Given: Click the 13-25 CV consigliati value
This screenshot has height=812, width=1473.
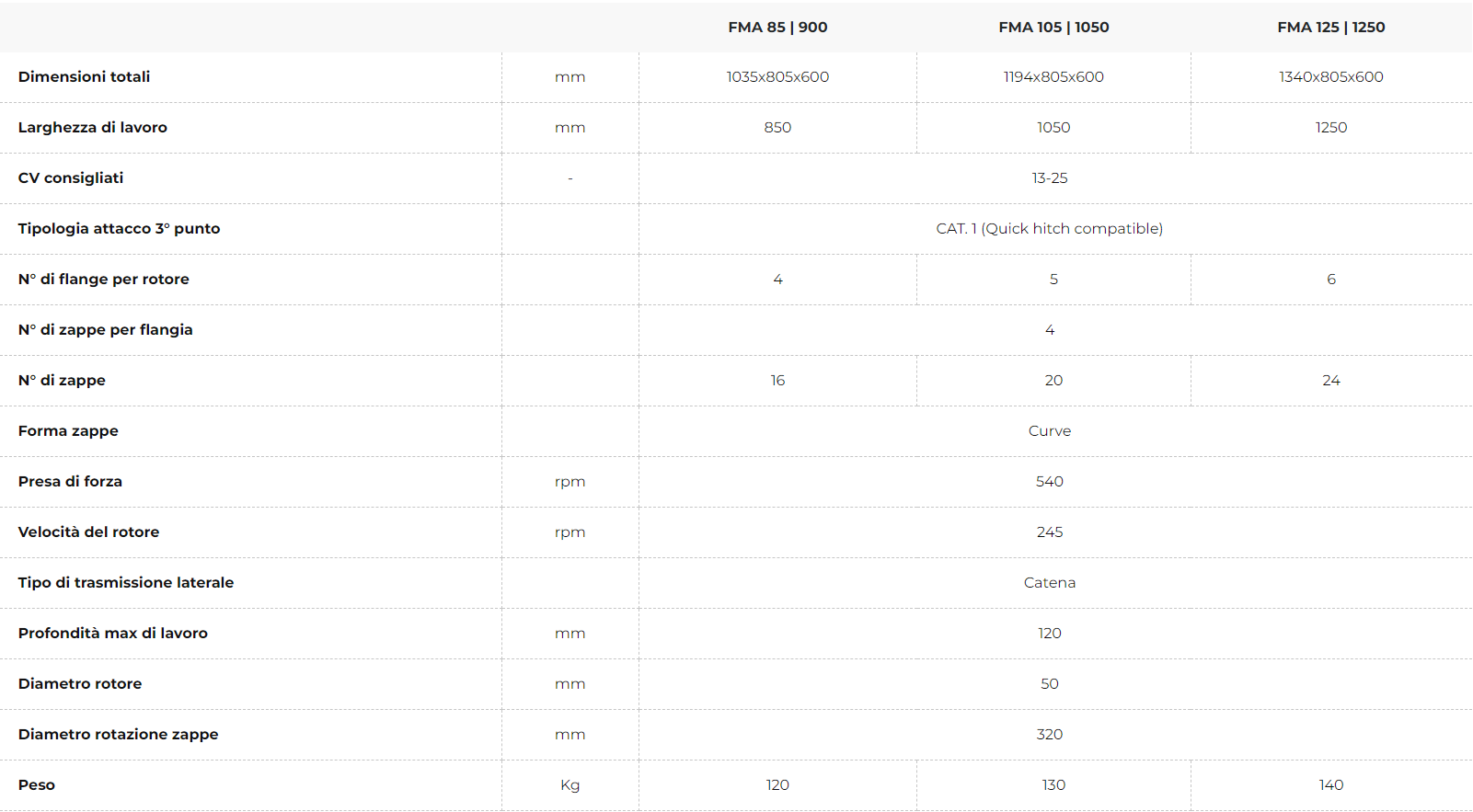Looking at the screenshot, I should (x=1049, y=178).
